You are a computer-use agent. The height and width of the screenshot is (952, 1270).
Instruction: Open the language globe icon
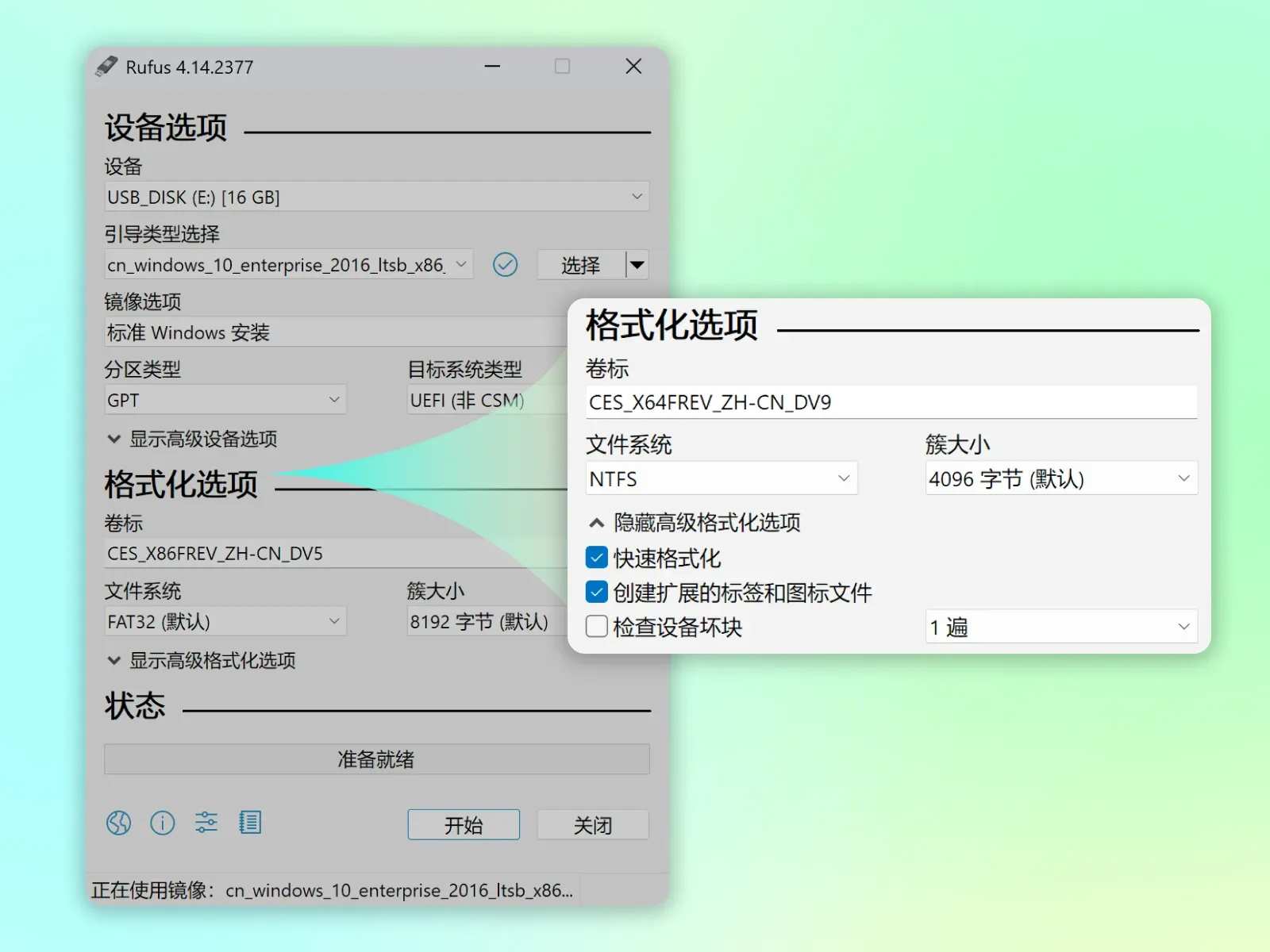119,823
